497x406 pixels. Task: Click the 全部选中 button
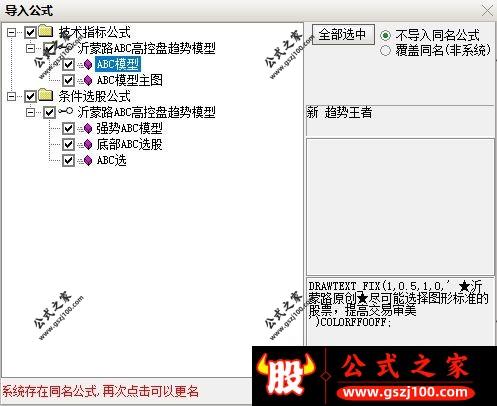(343, 34)
